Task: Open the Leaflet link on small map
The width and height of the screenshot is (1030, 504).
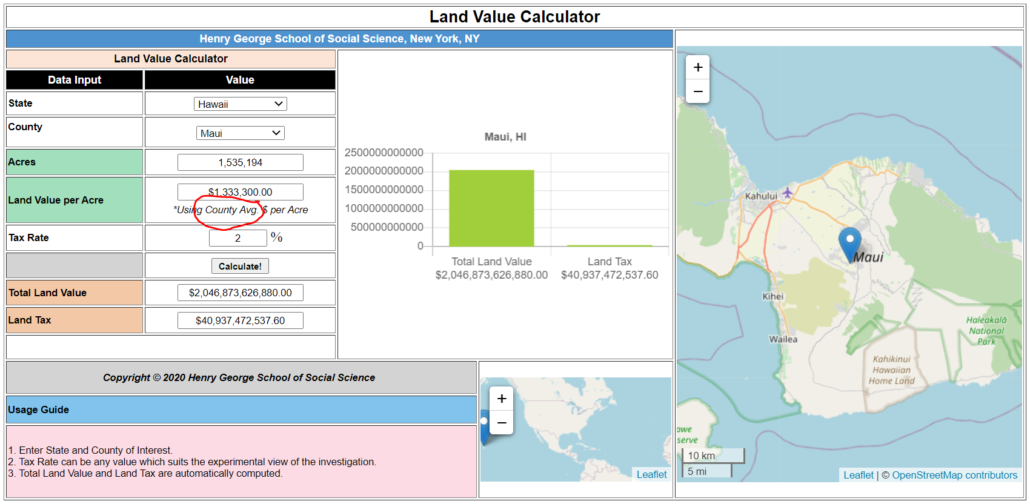Action: 651,474
